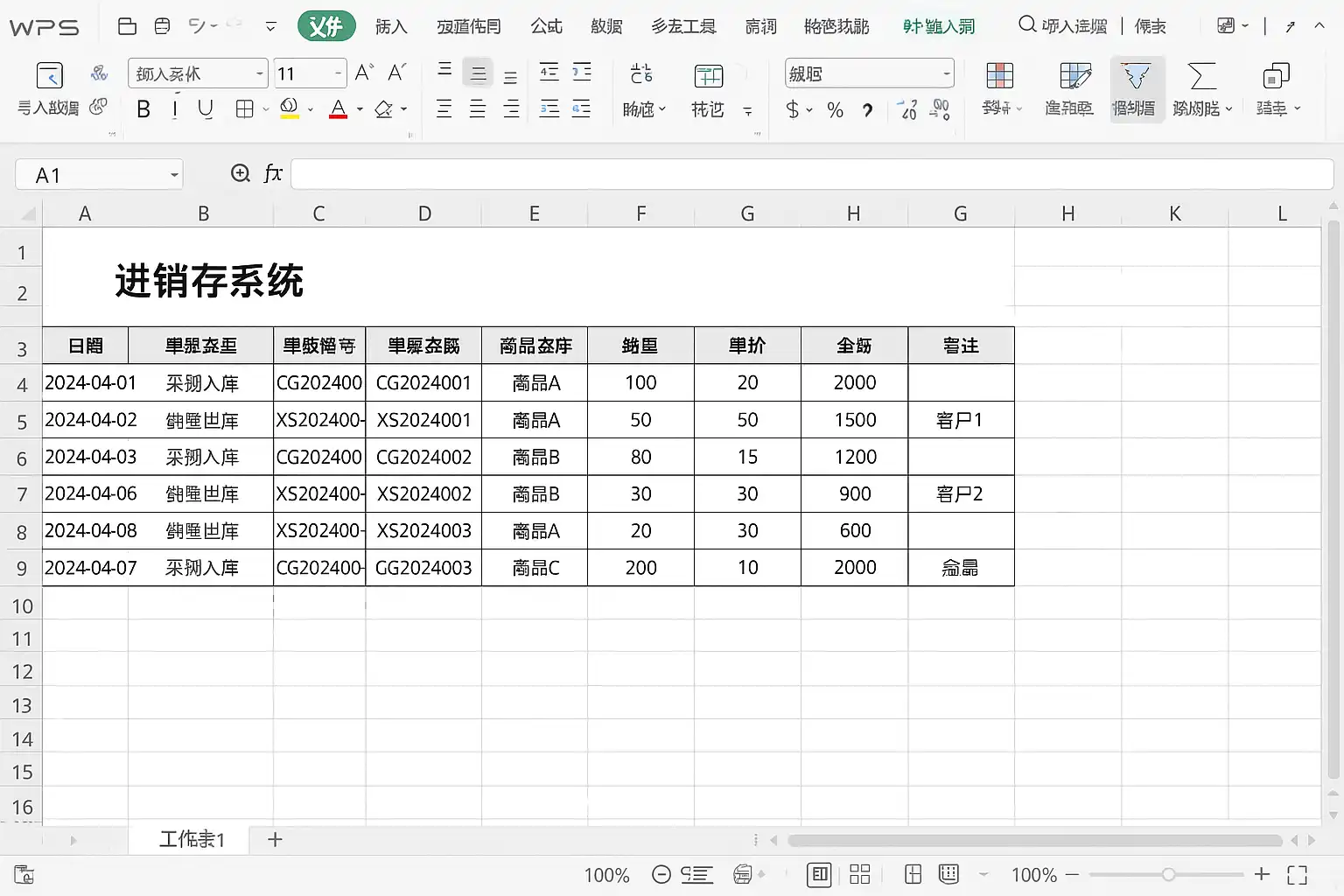
Task: Toggle italic text formatting
Action: coord(175,109)
